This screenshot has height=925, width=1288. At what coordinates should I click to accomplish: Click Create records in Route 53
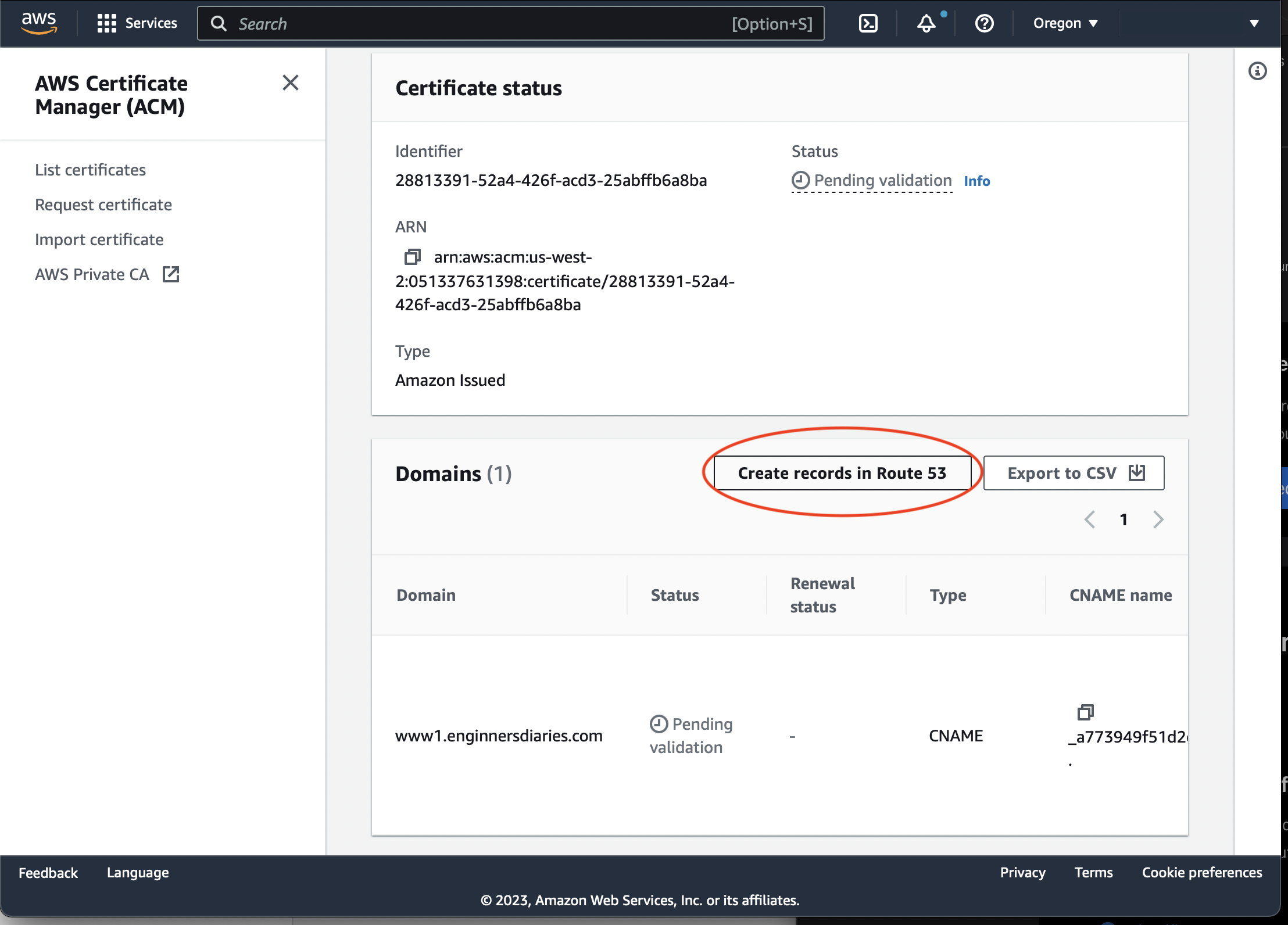point(842,473)
